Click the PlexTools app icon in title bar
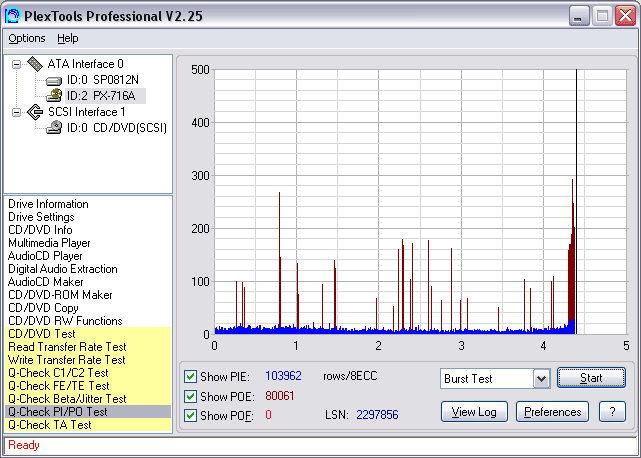The width and height of the screenshot is (641, 458). point(12,16)
